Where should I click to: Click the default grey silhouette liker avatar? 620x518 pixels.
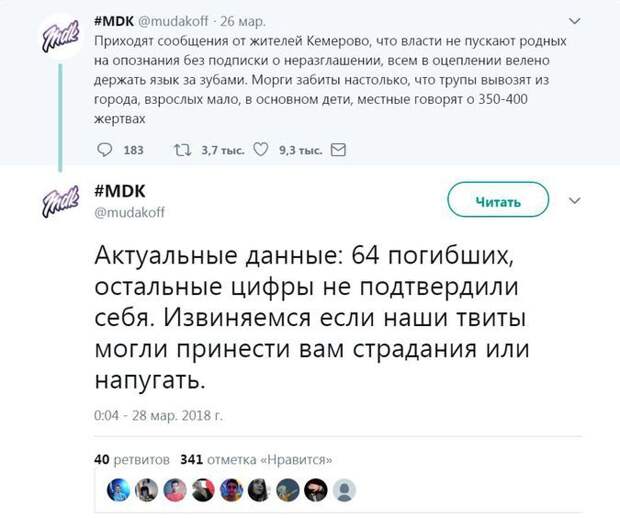pos(345,489)
